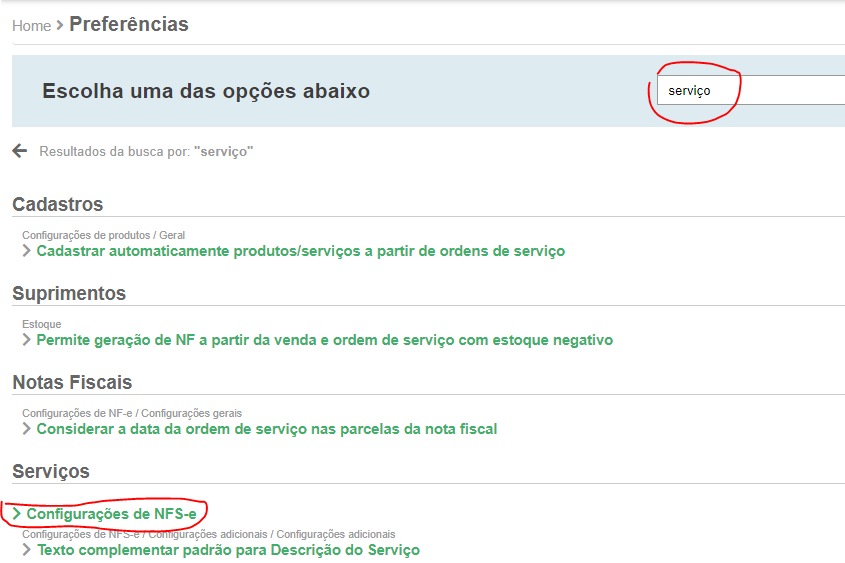The width and height of the screenshot is (845, 563).
Task: Open Considerar a data da ordem de serviço
Action: pyautogui.click(x=266, y=429)
